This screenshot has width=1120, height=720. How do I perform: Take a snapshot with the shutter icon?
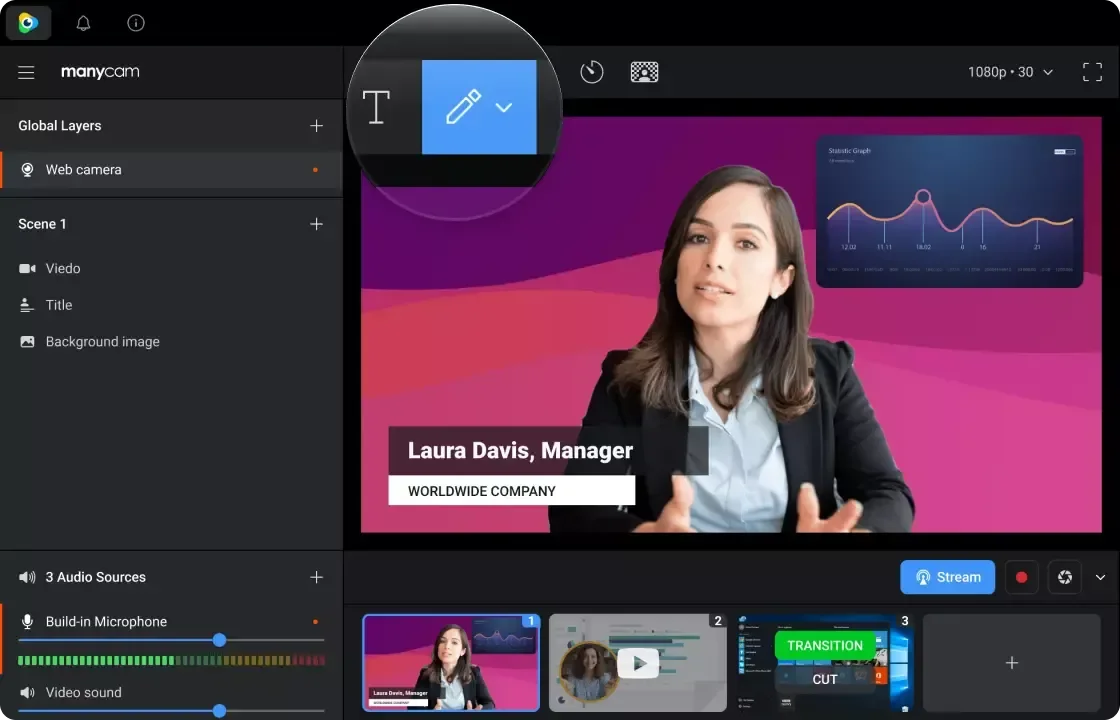click(1063, 577)
